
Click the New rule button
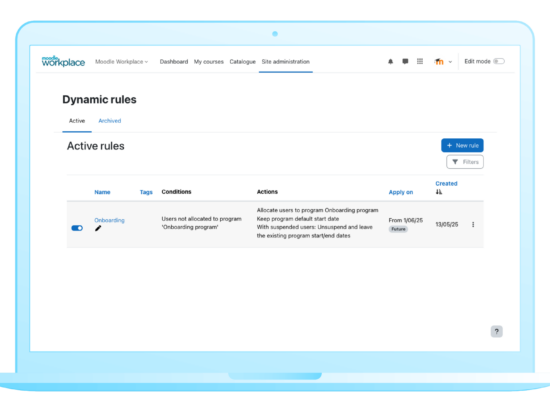(462, 145)
